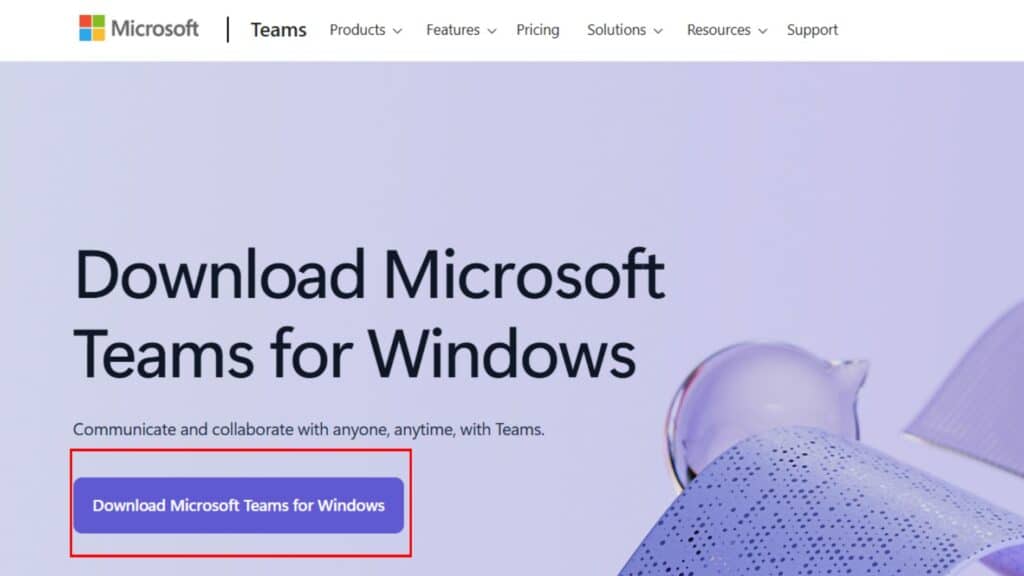Click the Microsoft logo
Image resolution: width=1024 pixels, height=576 pixels.
coord(138,29)
